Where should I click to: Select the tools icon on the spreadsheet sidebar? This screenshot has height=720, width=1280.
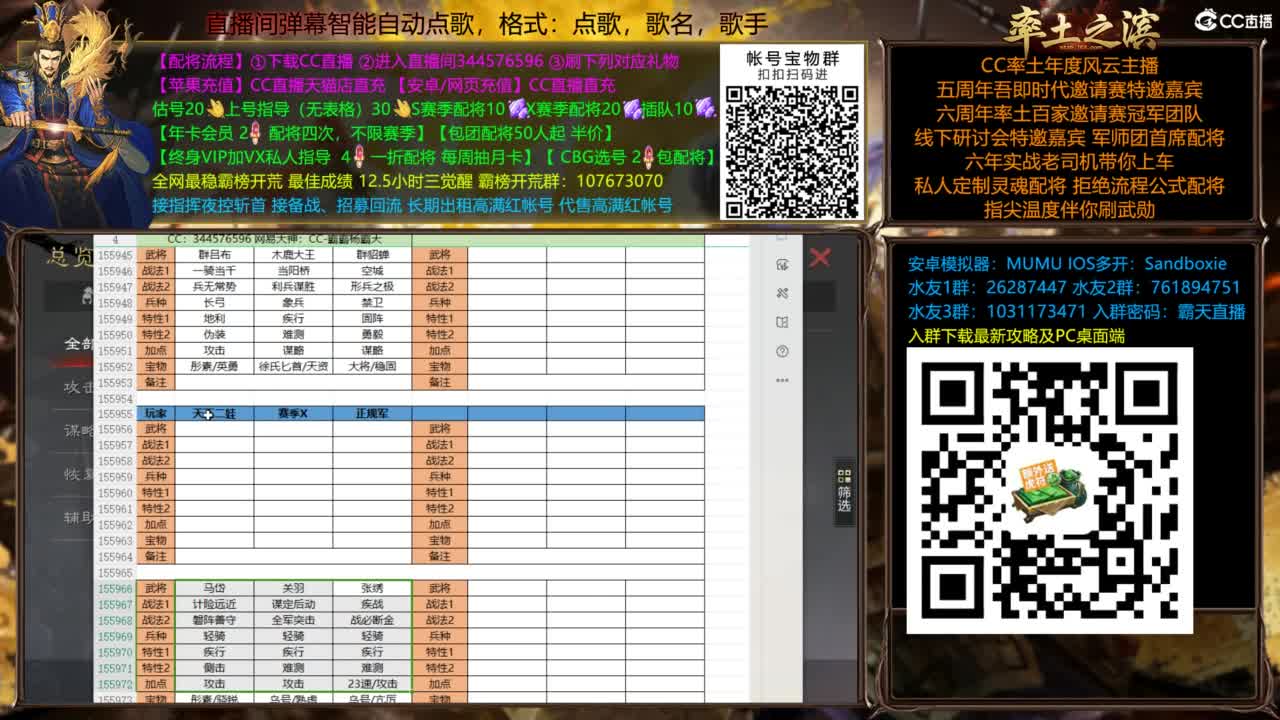785,294
